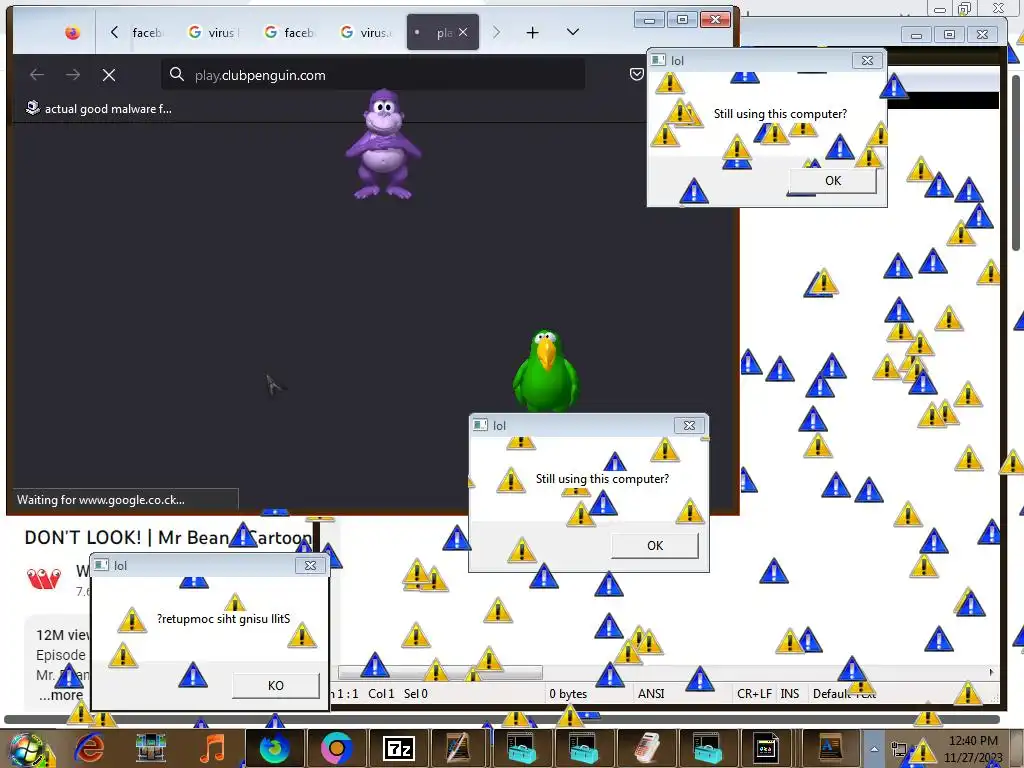Click the green parrot character
Screen dimensions: 1024x768
[x=545, y=370]
